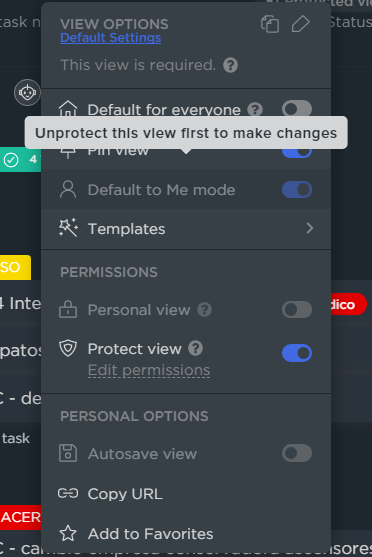Select Copy URL option
This screenshot has height=557, width=372.
pyautogui.click(x=186, y=494)
